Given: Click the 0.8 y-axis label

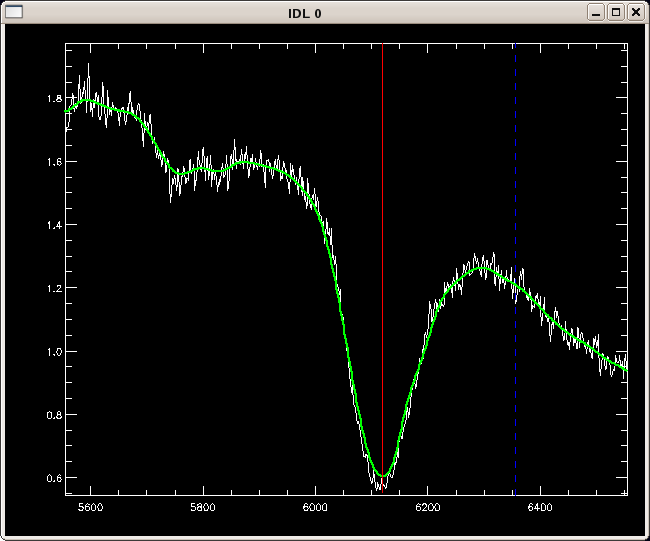Looking at the screenshot, I should click(54, 415).
